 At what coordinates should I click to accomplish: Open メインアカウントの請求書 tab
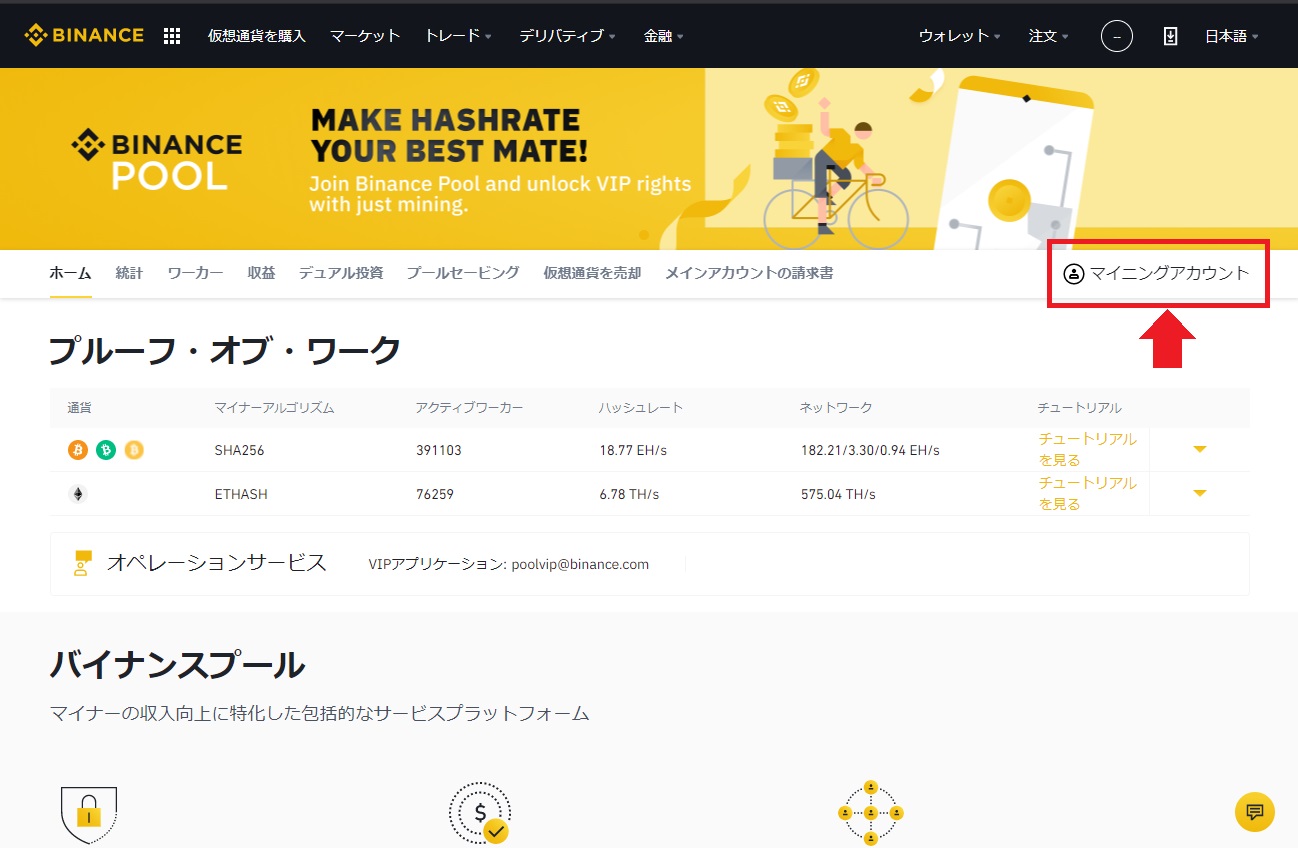(x=749, y=273)
